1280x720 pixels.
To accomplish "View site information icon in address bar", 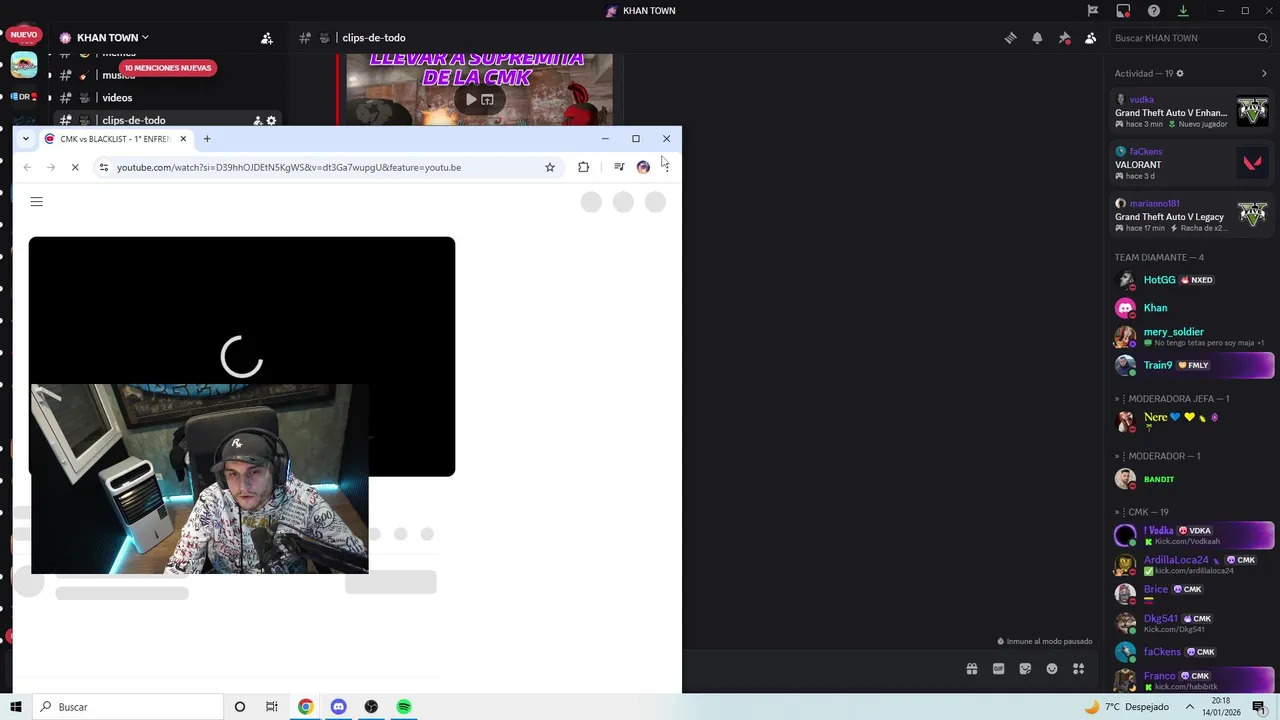I will (104, 167).
